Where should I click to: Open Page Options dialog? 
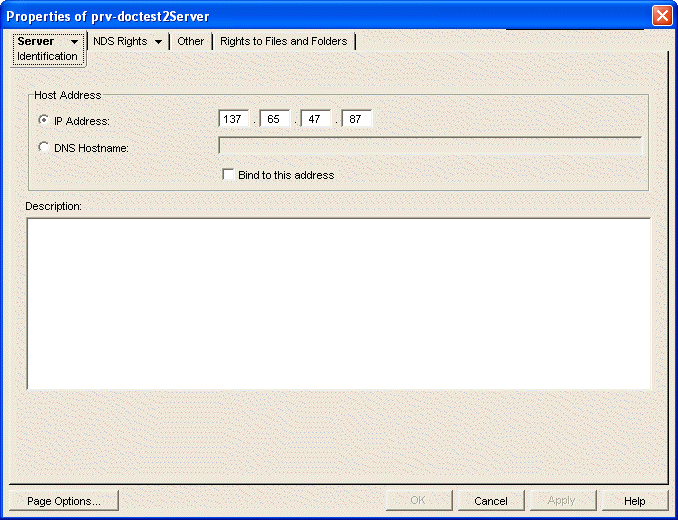(x=64, y=501)
